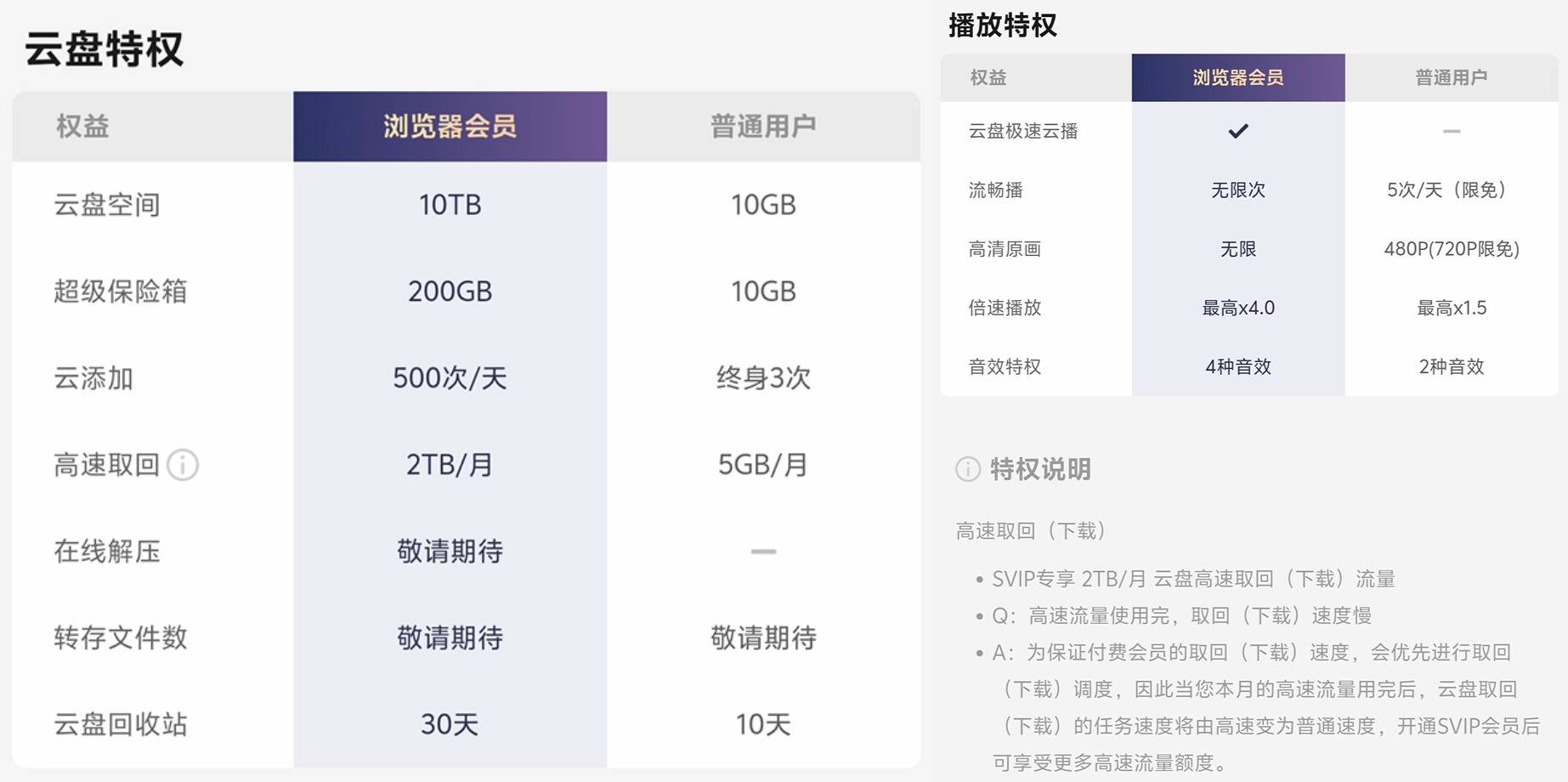This screenshot has height=782, width=1568.
Task: Click the dash icon under 普通用户 for 在线解压
Action: 762,551
